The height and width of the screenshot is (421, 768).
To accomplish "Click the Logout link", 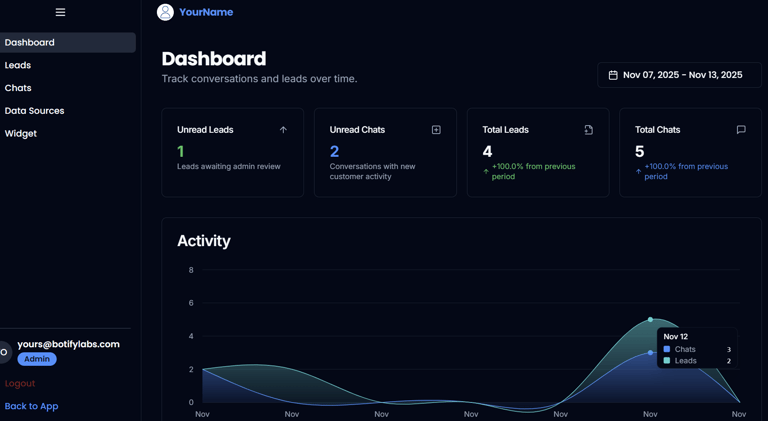I will [20, 383].
